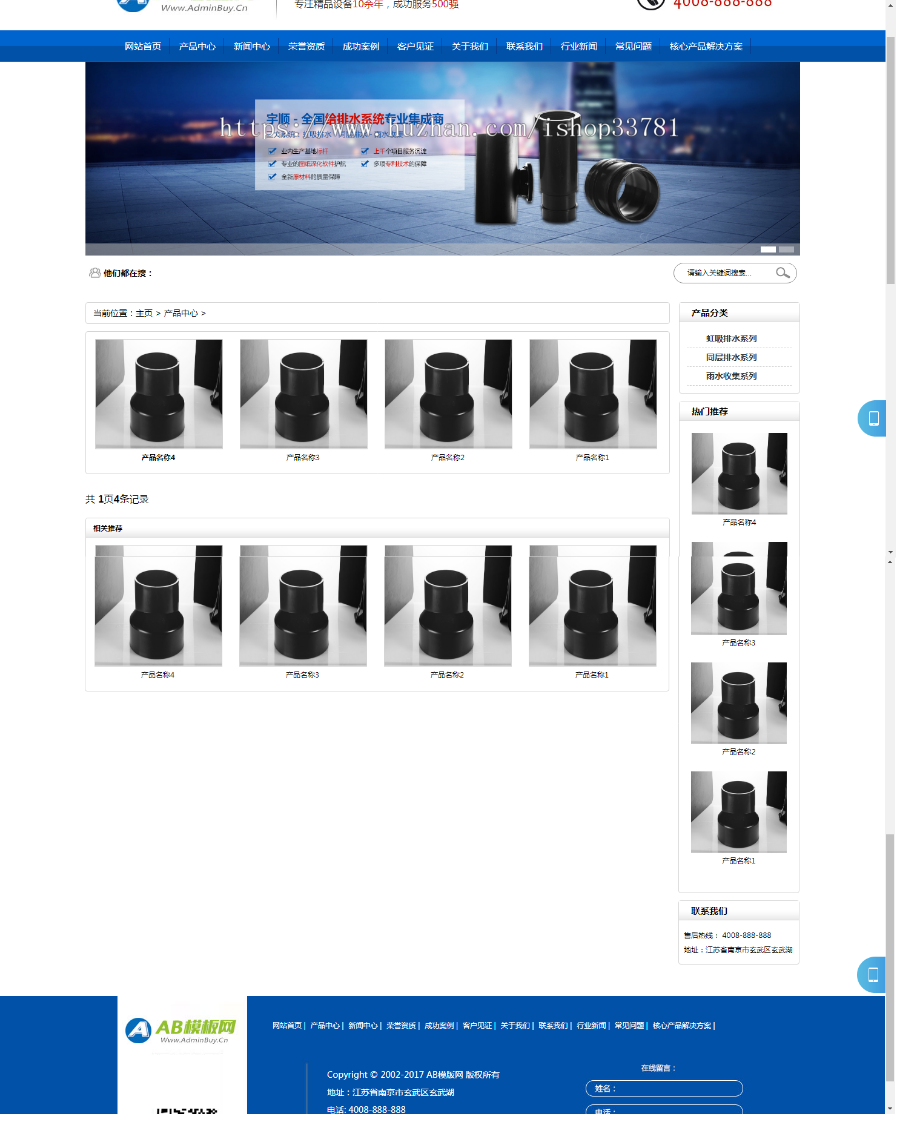
Task: Open 产品名称4 thumbnail in product list
Action: pyautogui.click(x=158, y=394)
